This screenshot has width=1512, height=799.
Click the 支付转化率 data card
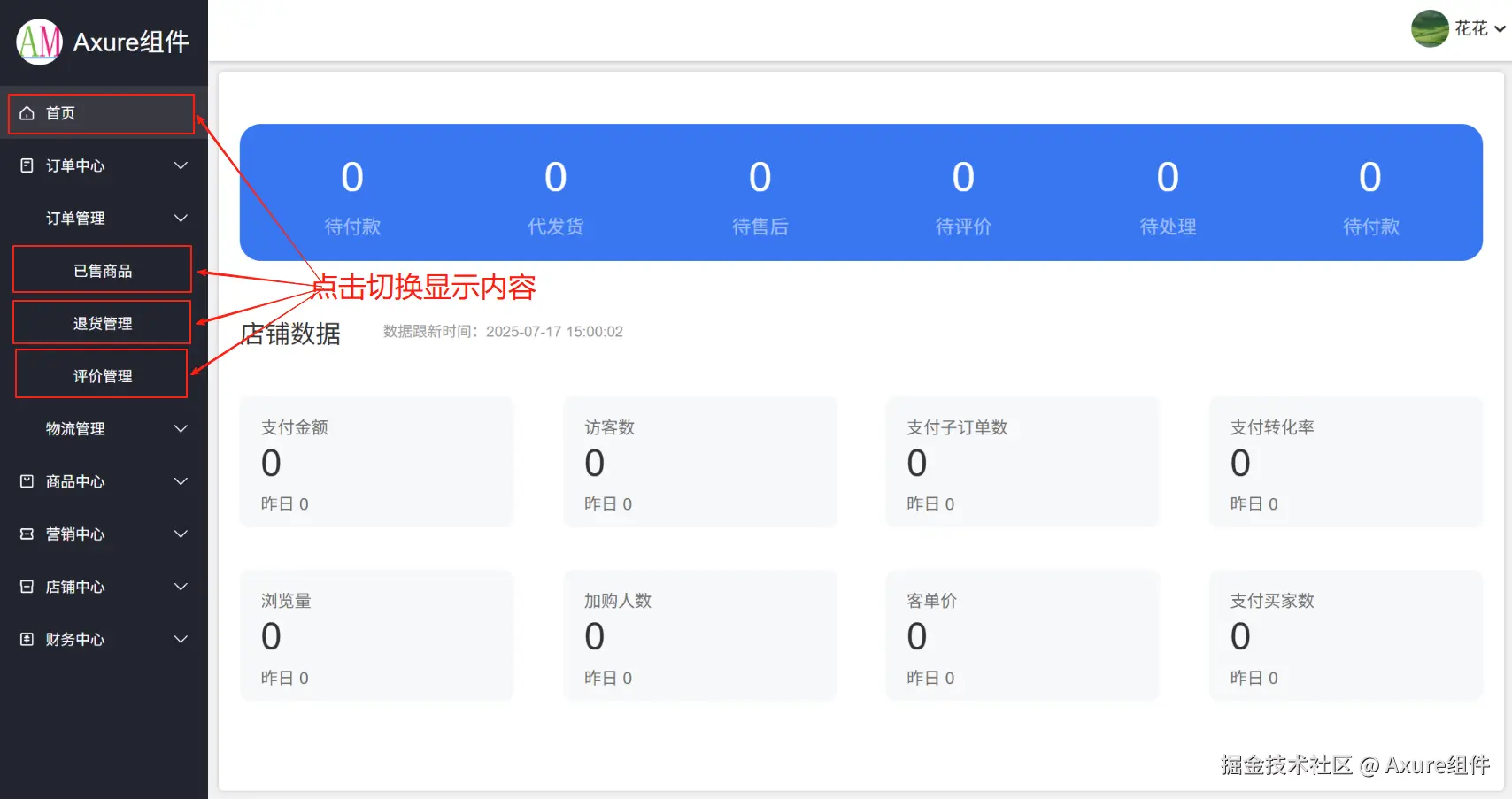1346,462
